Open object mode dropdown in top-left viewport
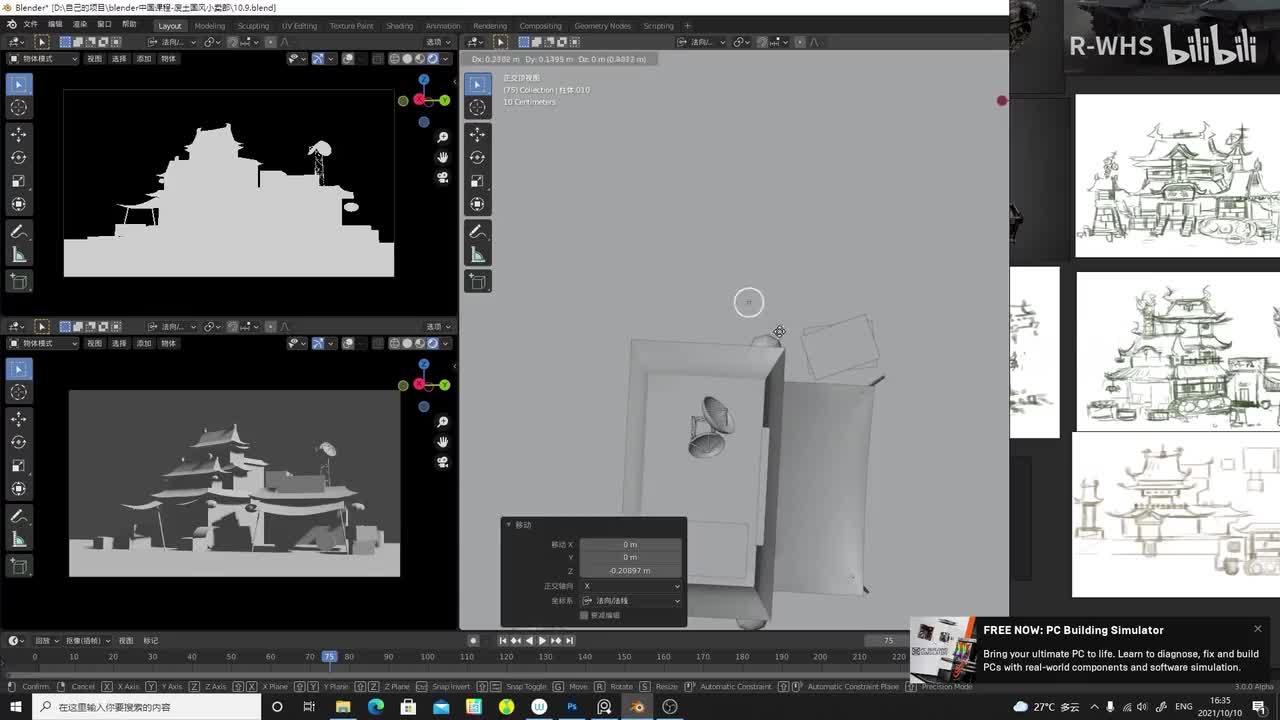The height and width of the screenshot is (720, 1280). (42, 59)
